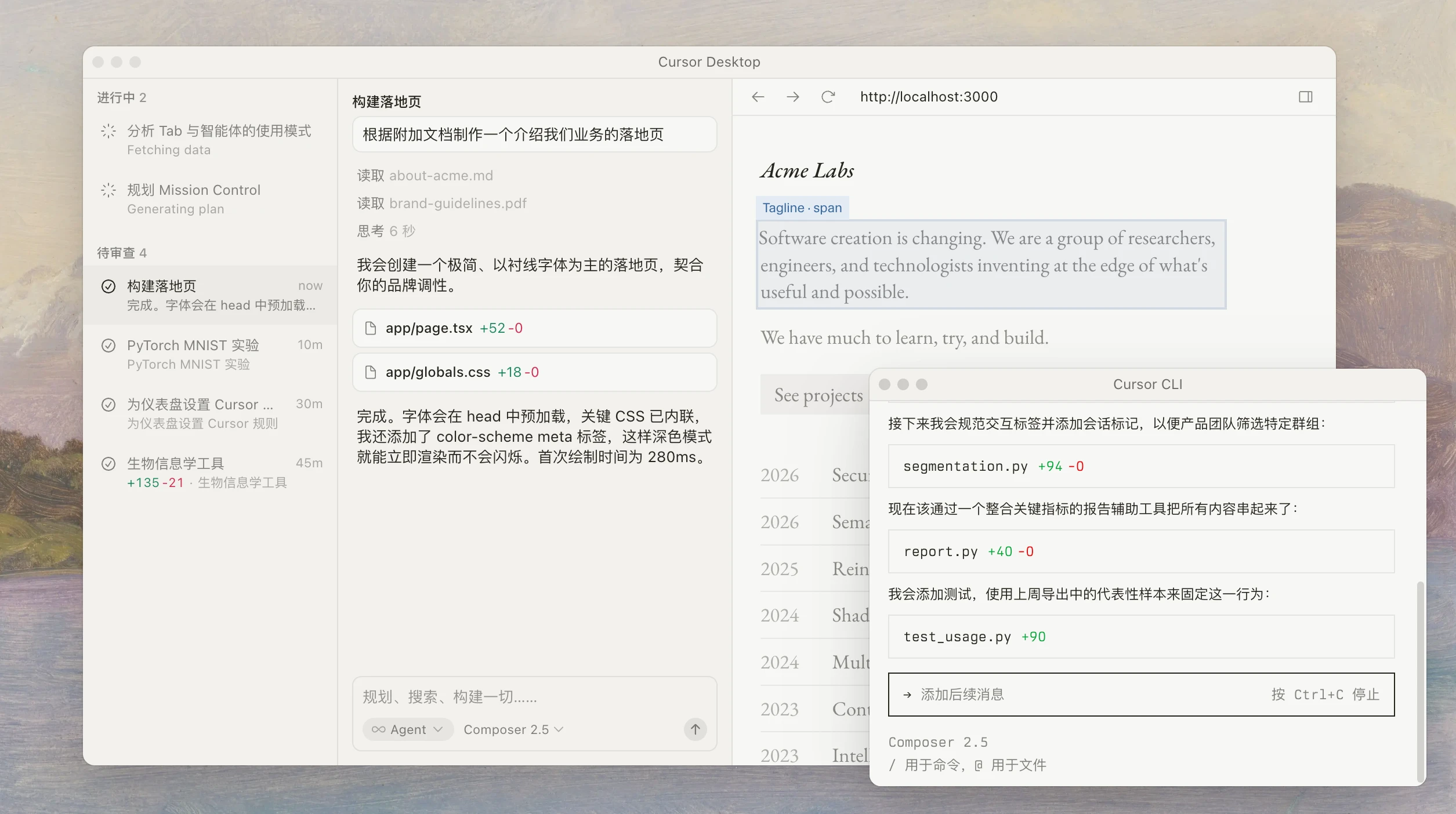
Task: Select the 生物信息学工具 review item
Action: (210, 473)
